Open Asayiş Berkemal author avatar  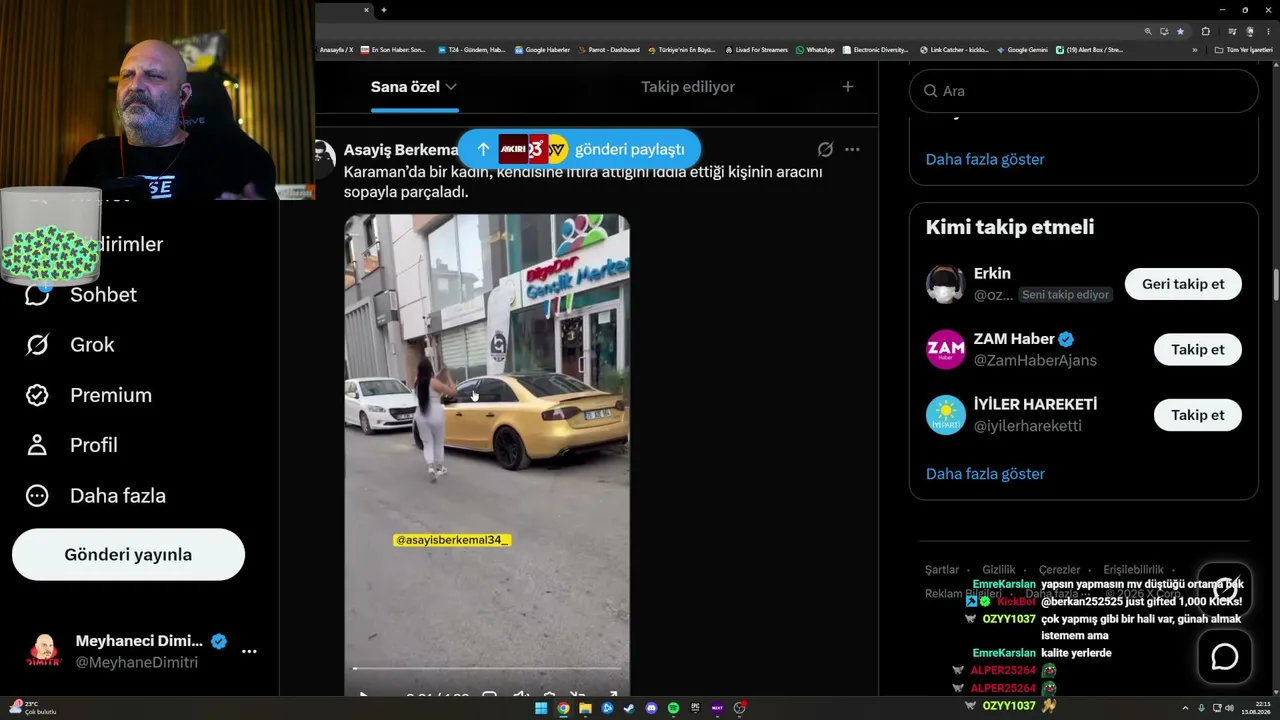click(324, 158)
